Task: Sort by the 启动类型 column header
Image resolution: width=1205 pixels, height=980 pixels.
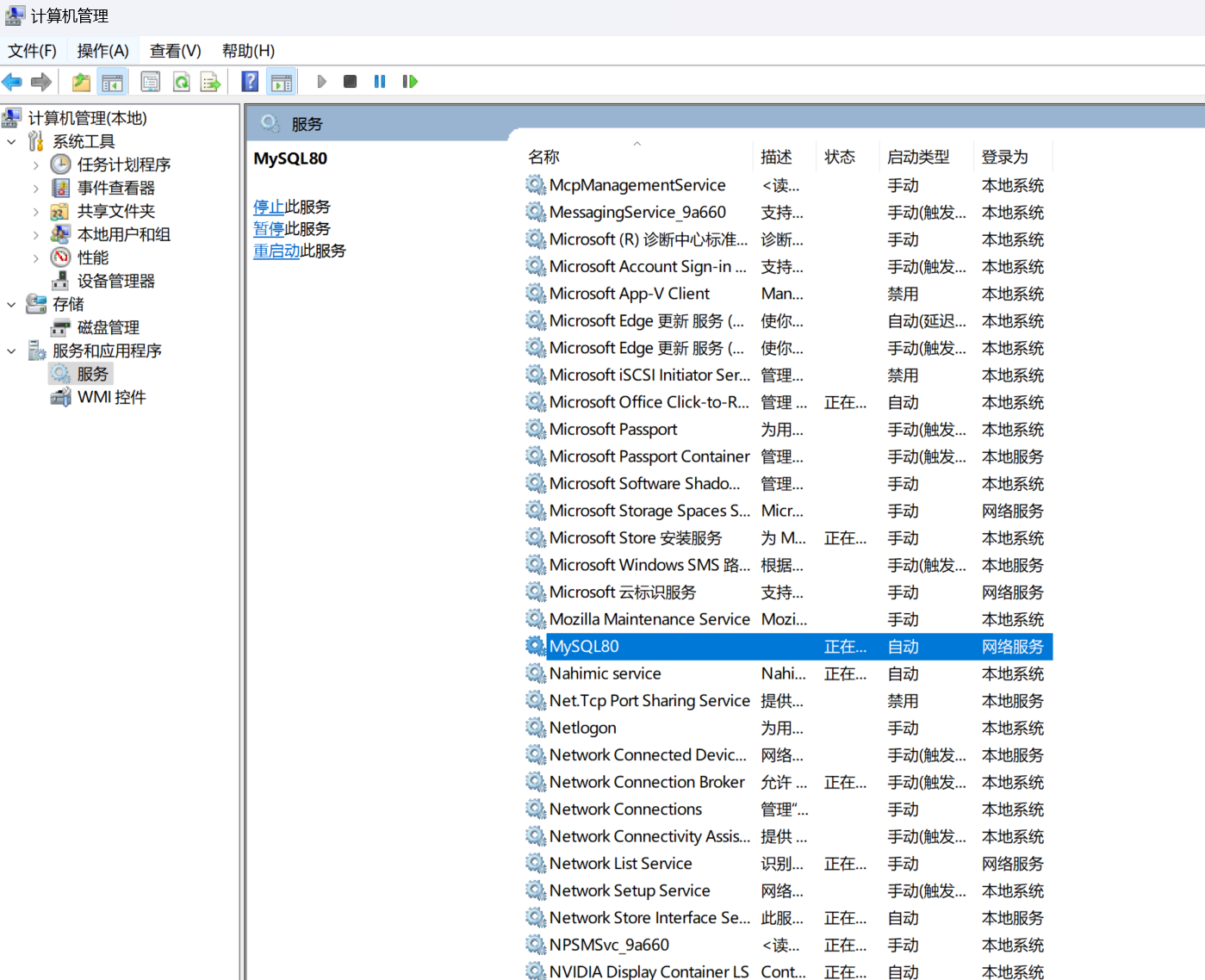Action: coord(927,157)
